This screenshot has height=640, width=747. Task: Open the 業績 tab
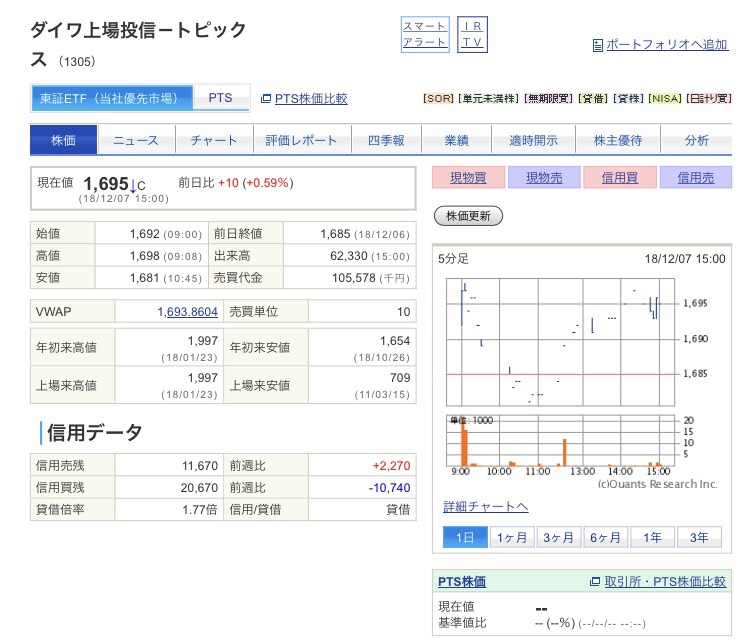(456, 140)
